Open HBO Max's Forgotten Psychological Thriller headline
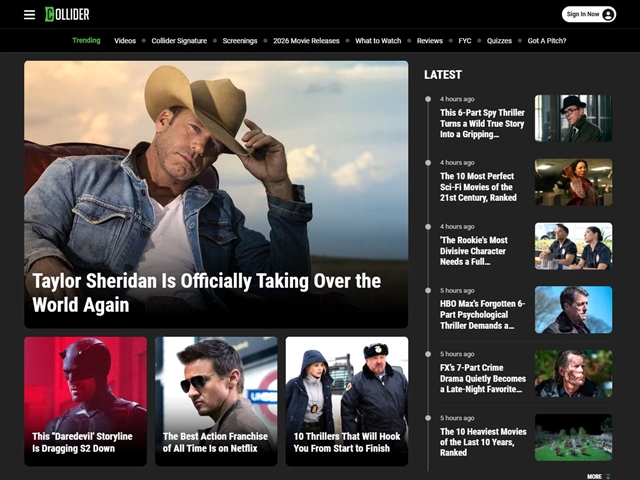This screenshot has width=640, height=480. click(x=482, y=314)
